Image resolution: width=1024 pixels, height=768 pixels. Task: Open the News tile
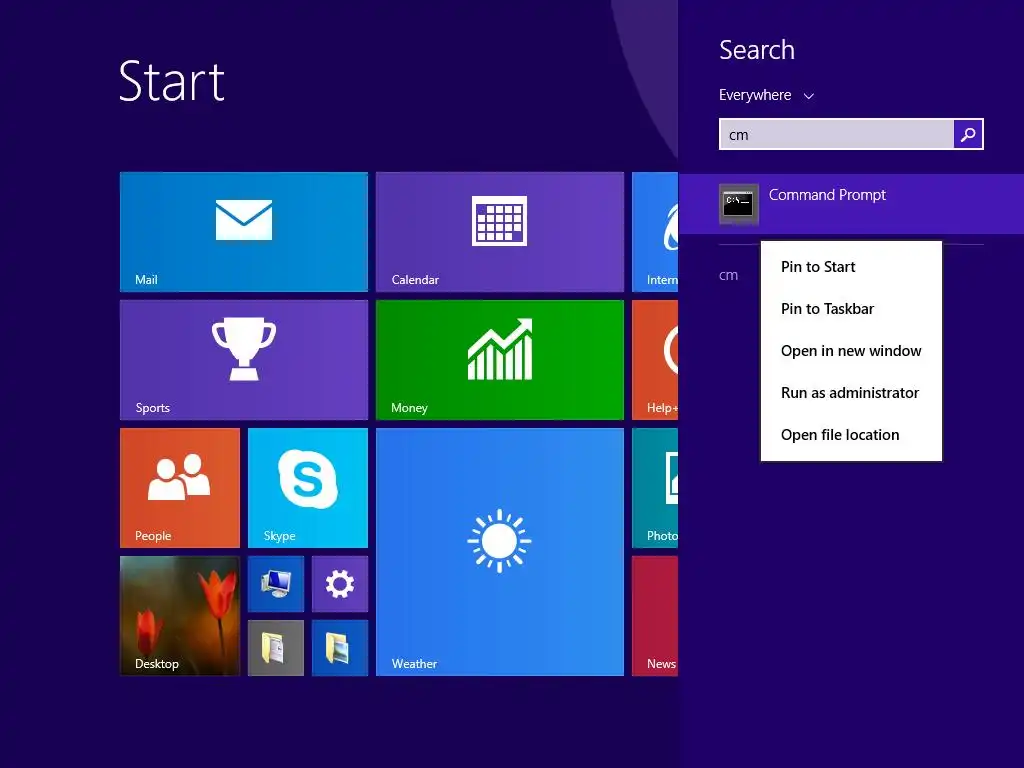pos(655,616)
